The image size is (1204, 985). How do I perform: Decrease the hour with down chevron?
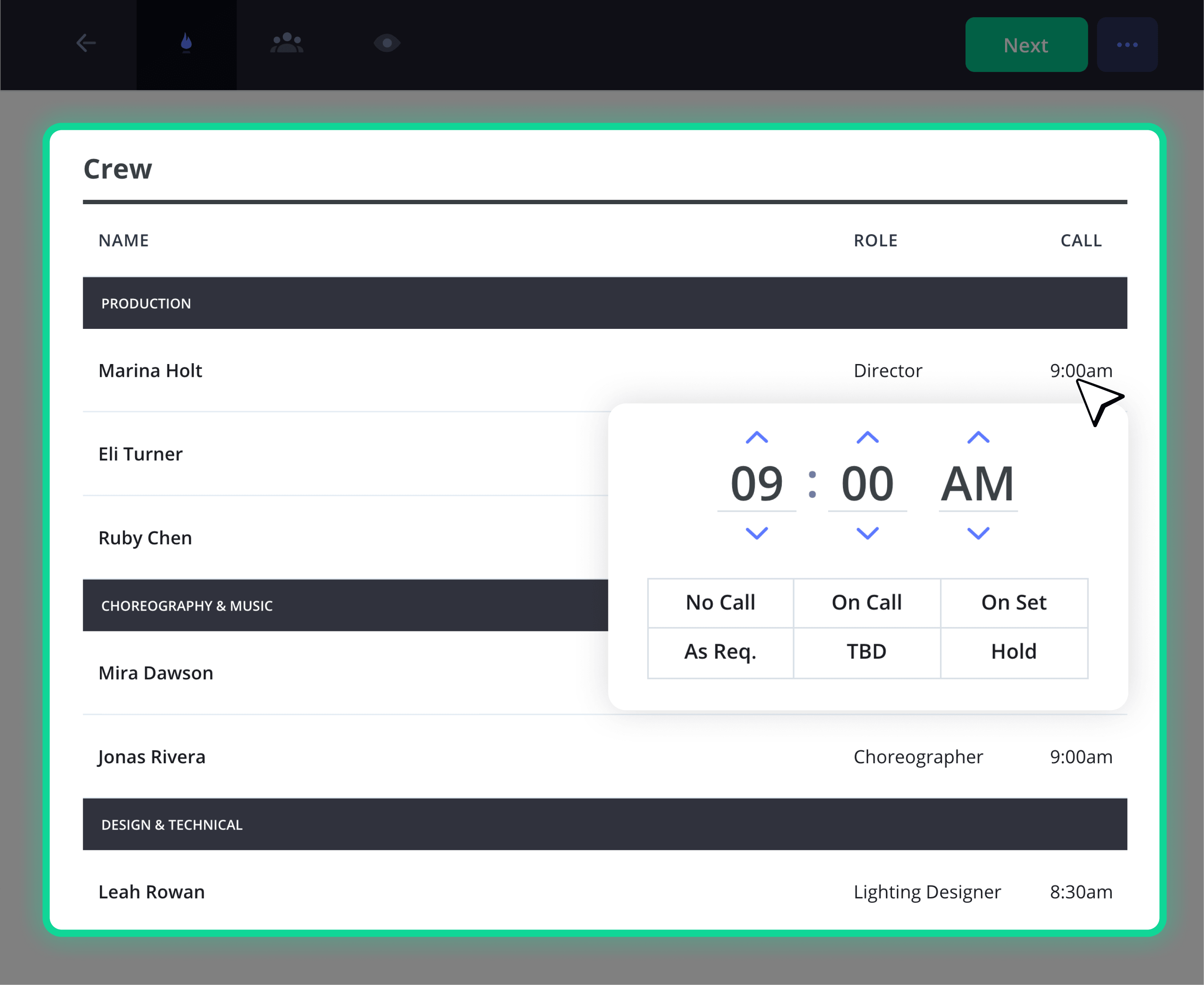pos(757,533)
